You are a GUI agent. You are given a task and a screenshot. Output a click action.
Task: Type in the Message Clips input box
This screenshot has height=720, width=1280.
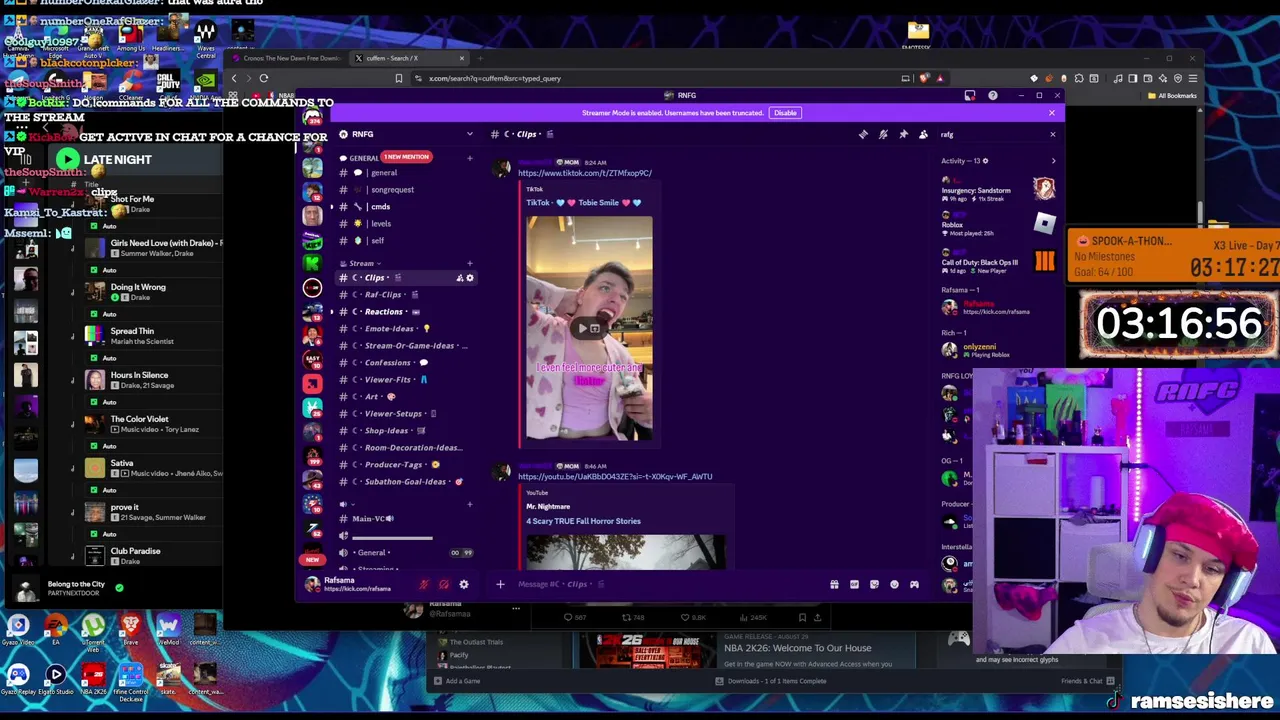click(665, 584)
